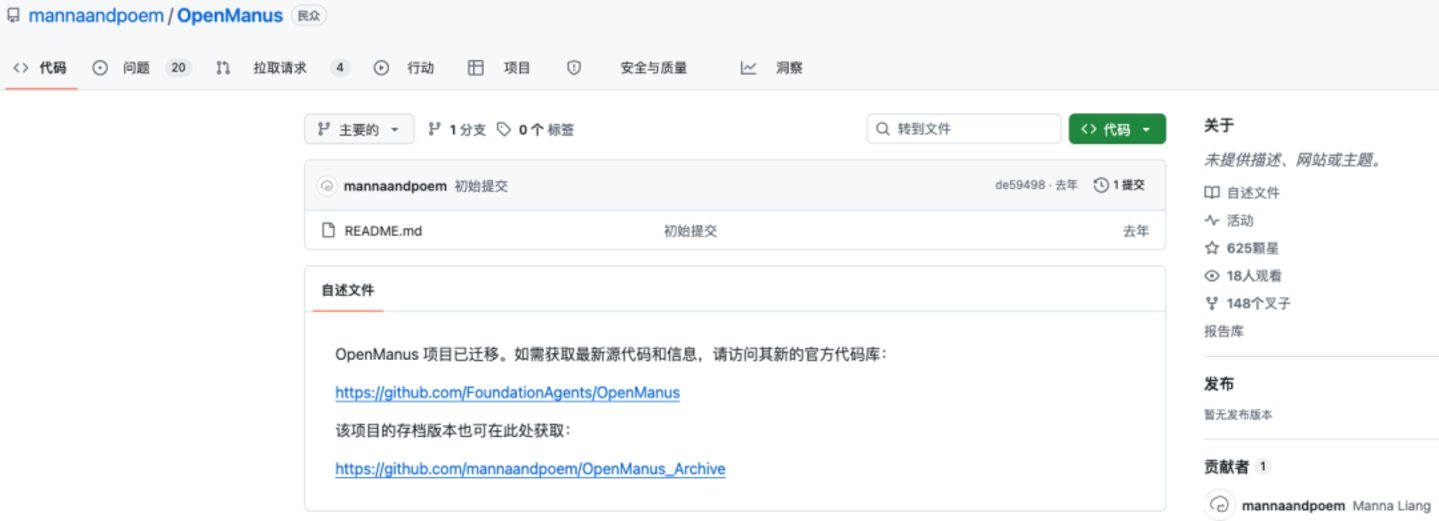Click the 暂无发布版本 text

pos(1238,414)
